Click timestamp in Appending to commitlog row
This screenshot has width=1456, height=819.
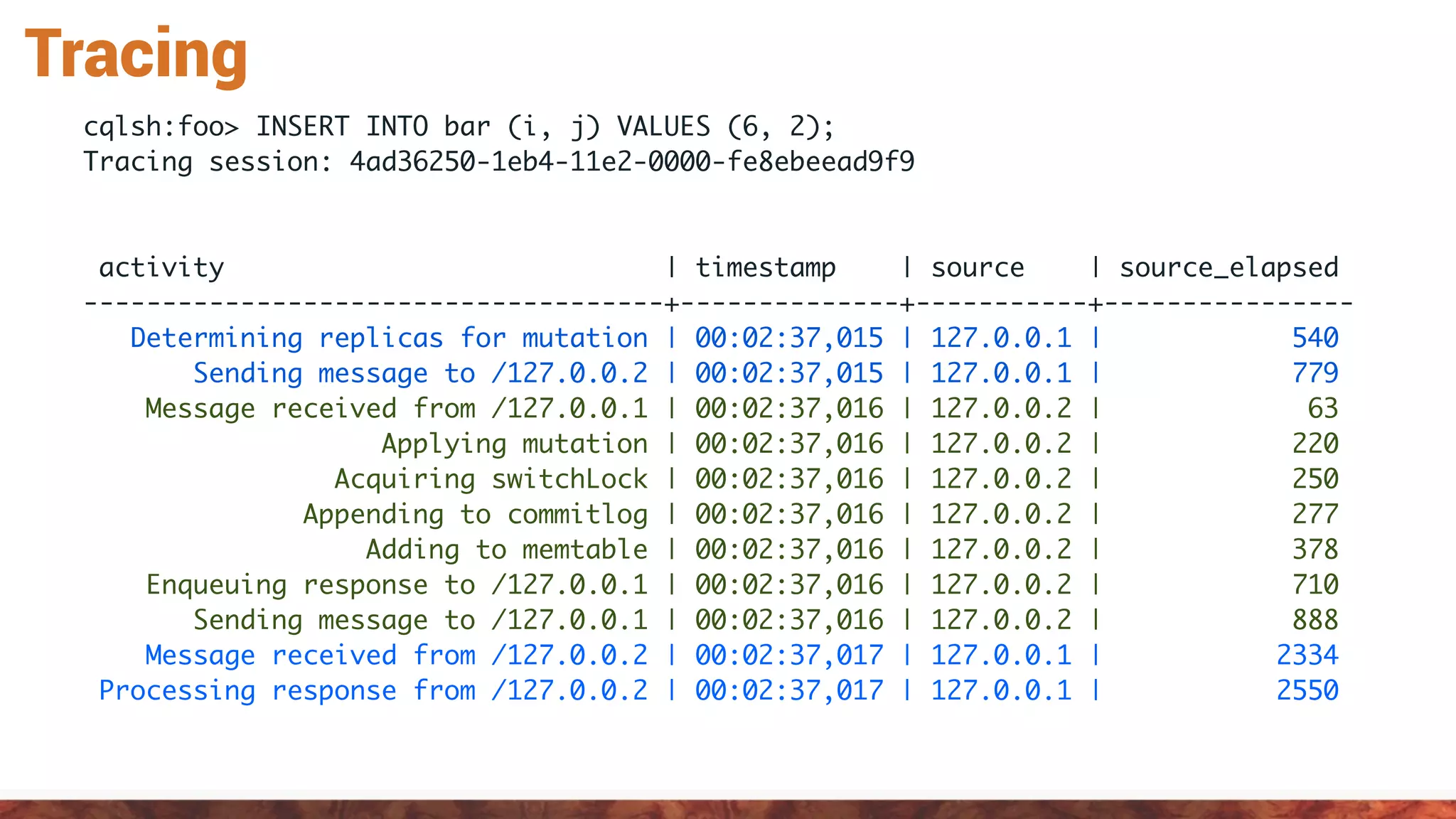(789, 514)
